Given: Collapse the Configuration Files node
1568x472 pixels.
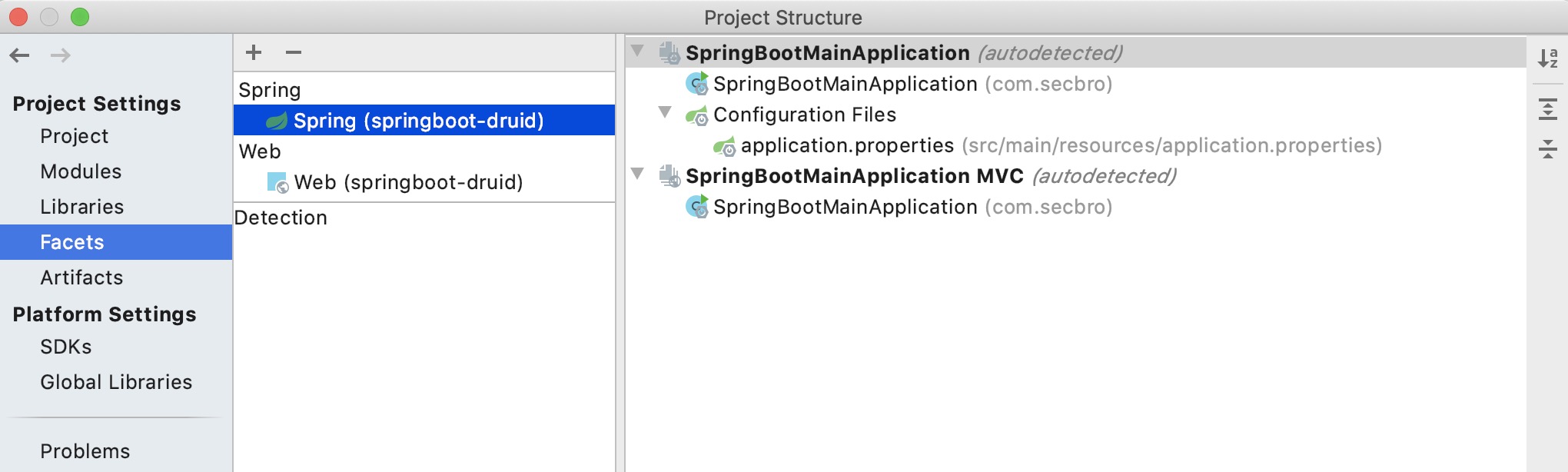Looking at the screenshot, I should [x=665, y=113].
